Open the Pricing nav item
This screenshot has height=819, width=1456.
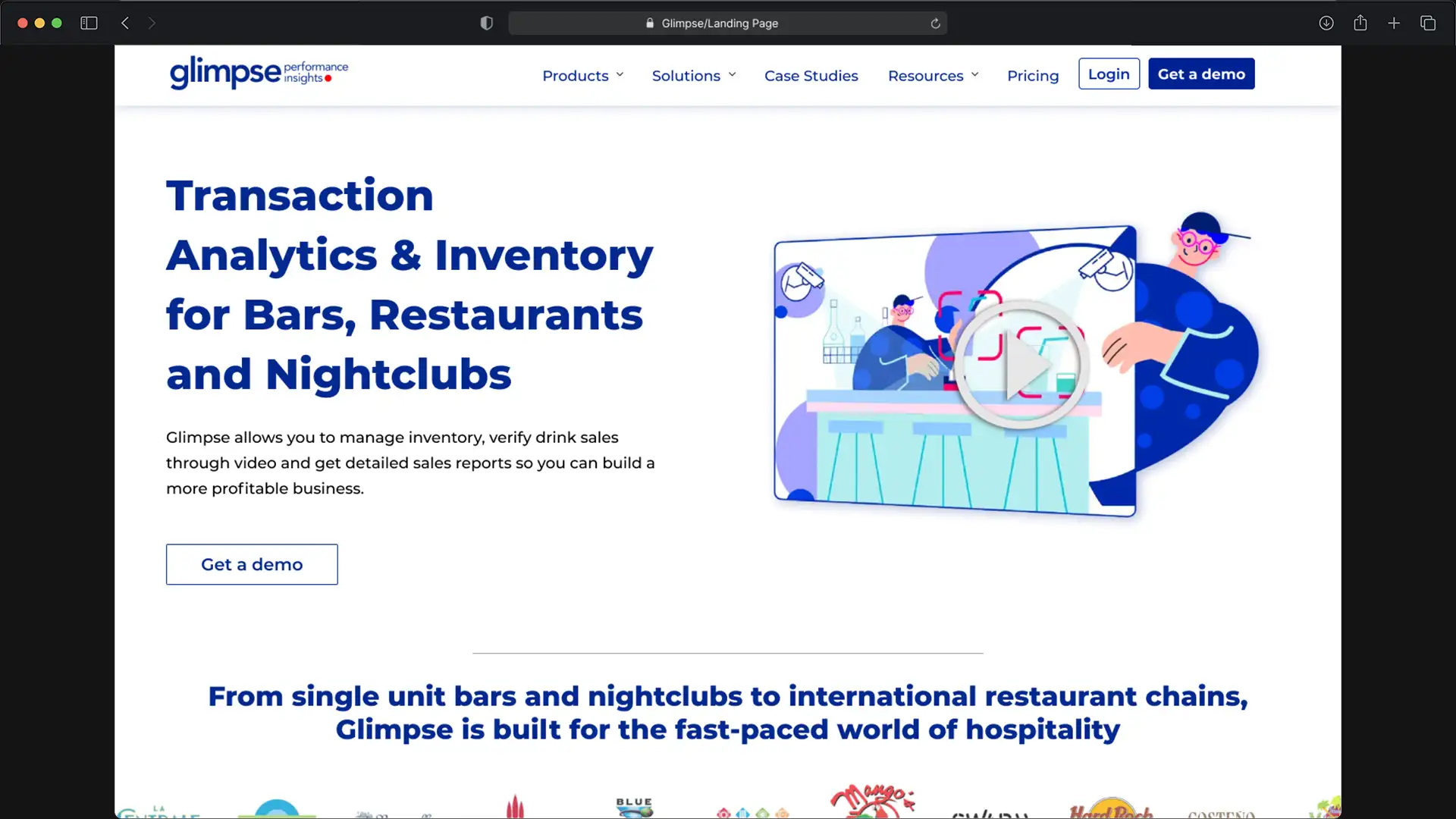[x=1032, y=76]
